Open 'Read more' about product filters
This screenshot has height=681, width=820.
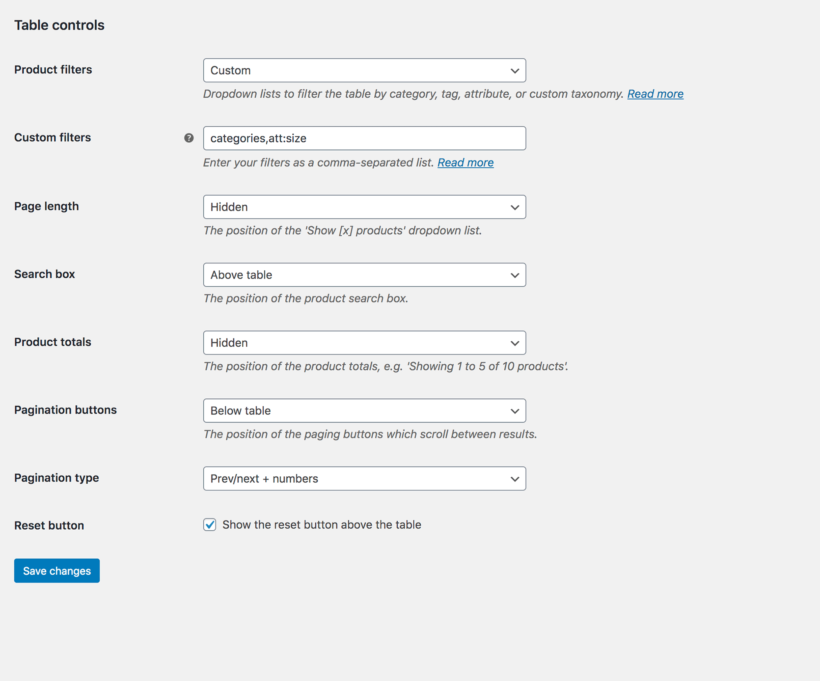click(x=655, y=93)
